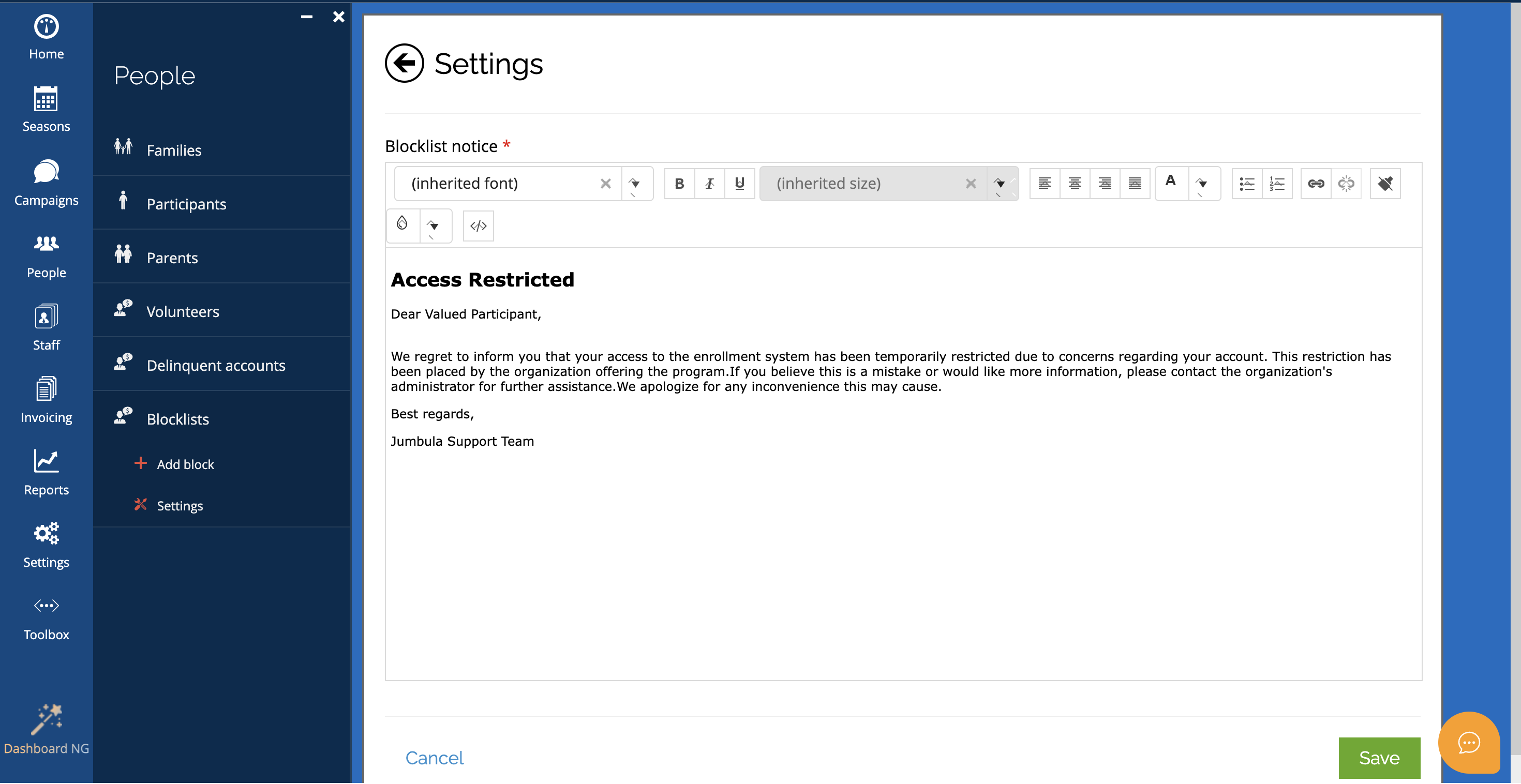Expand the inherited font dropdown
This screenshot has width=1521, height=784.
(x=635, y=184)
